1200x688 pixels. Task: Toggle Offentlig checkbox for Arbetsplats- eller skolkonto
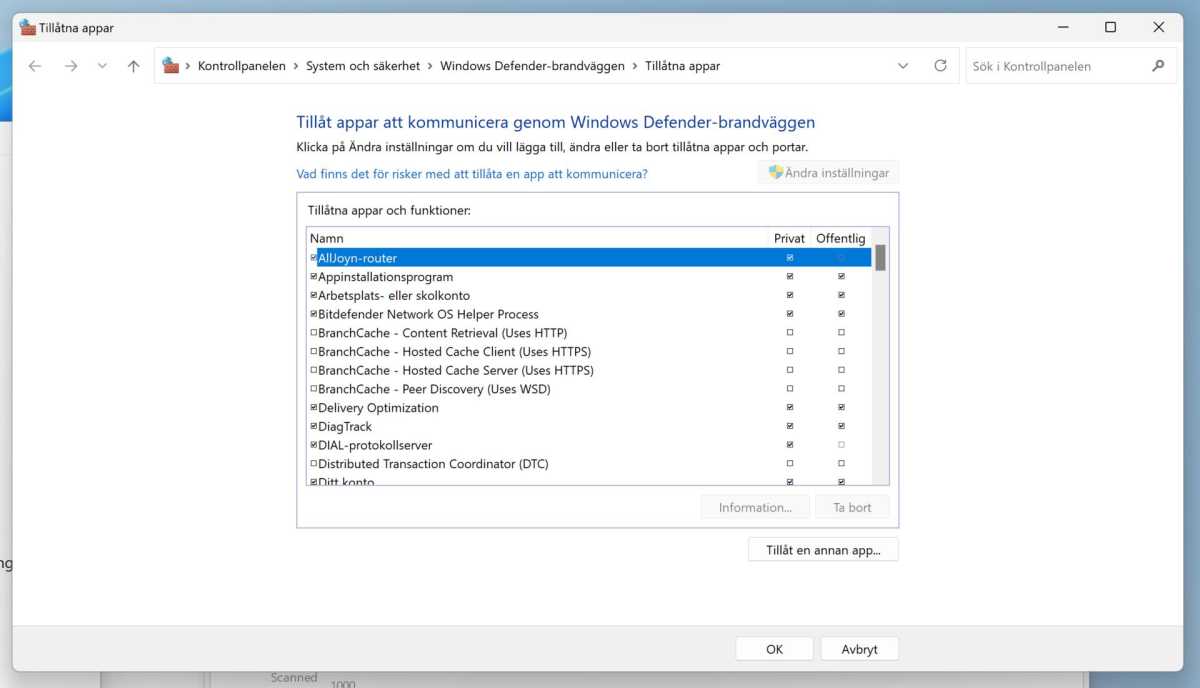click(x=841, y=295)
